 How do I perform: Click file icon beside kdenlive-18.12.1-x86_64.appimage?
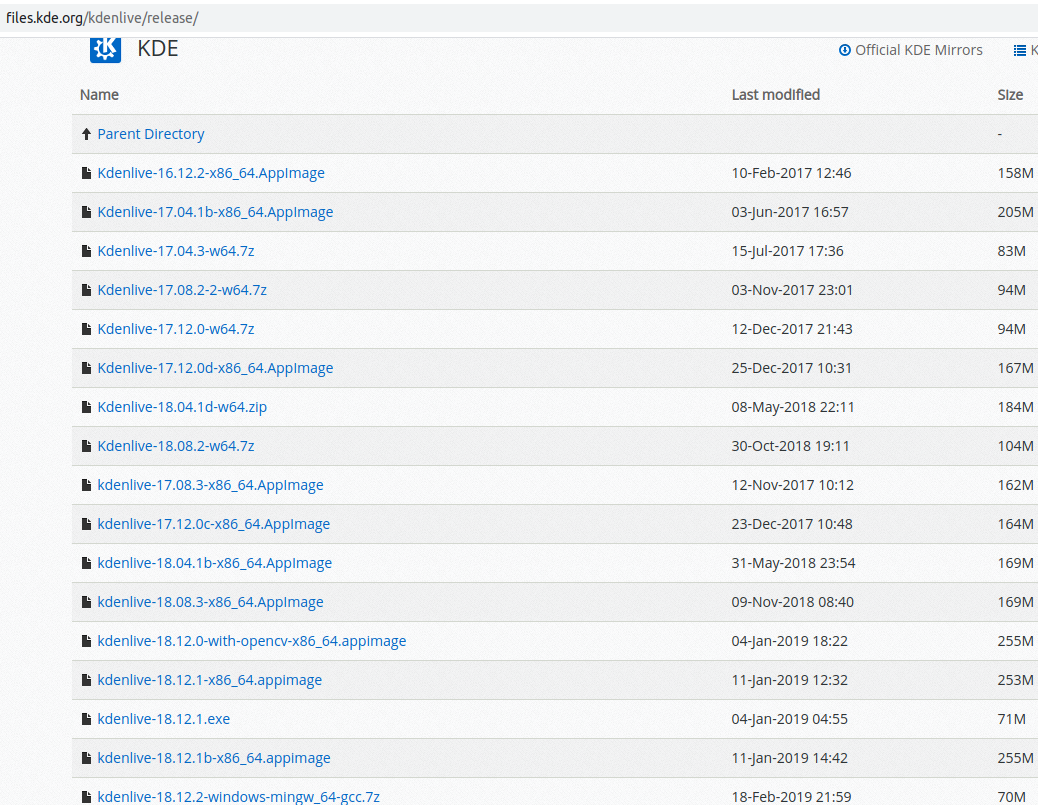pos(86,681)
